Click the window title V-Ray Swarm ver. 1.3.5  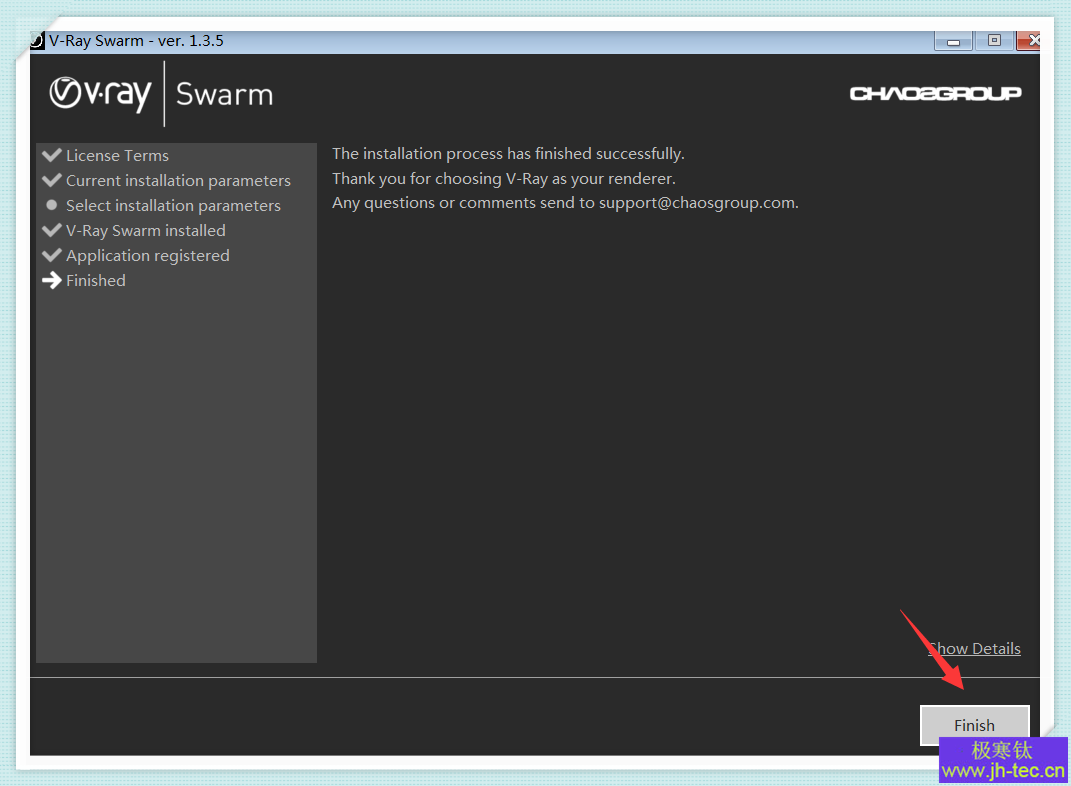coord(136,41)
